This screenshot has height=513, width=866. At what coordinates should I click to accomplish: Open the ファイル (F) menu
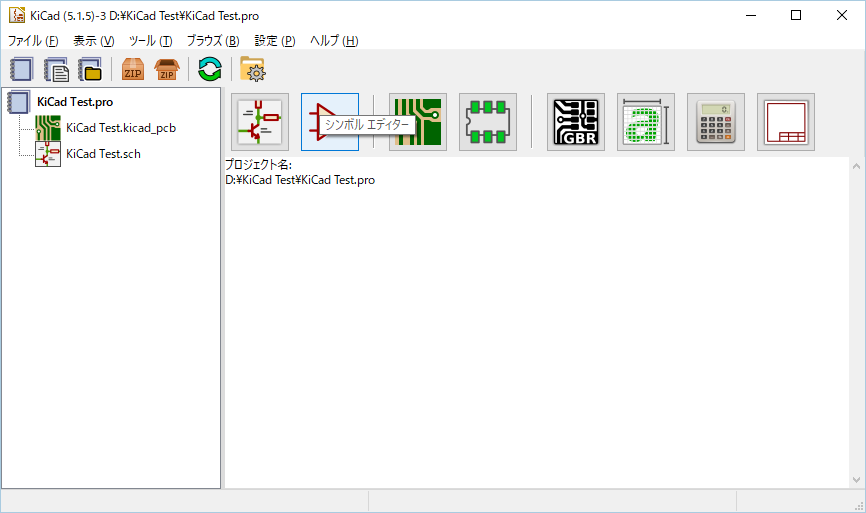33,41
